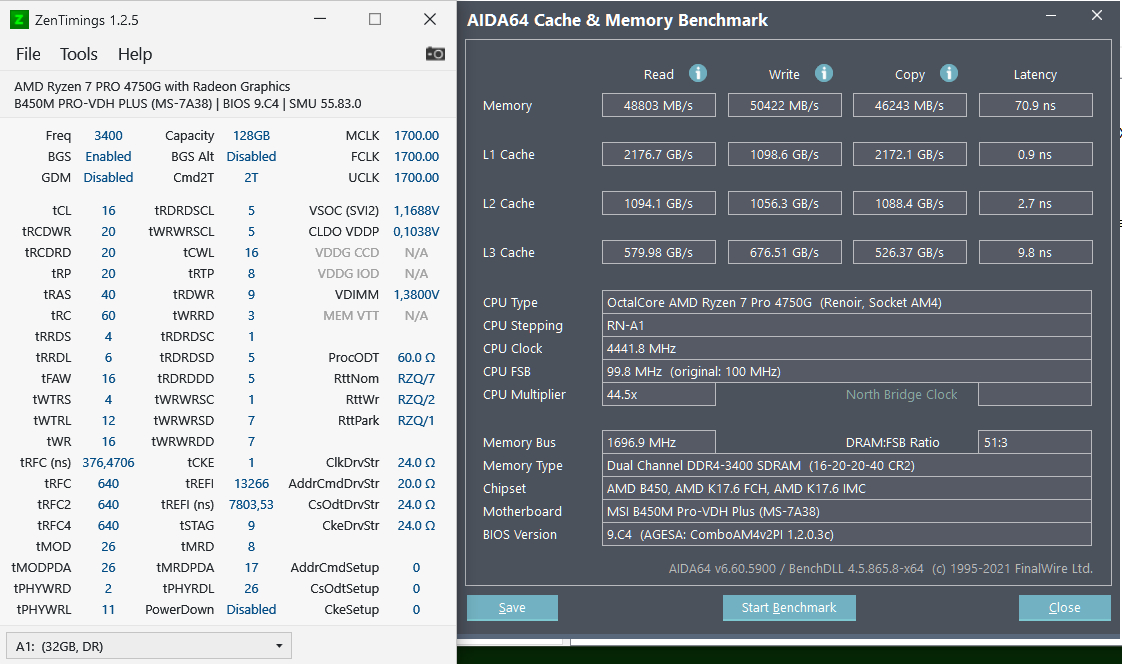This screenshot has width=1122, height=664.
Task: Click the Copy column info icon
Action: coord(949,73)
